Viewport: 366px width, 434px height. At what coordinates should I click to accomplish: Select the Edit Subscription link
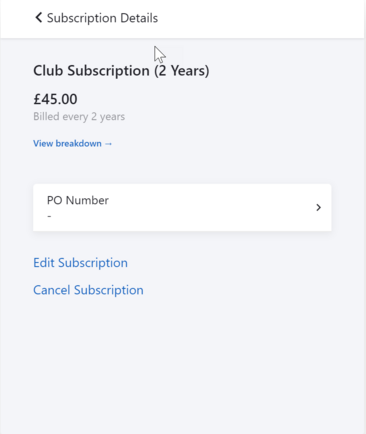click(80, 263)
